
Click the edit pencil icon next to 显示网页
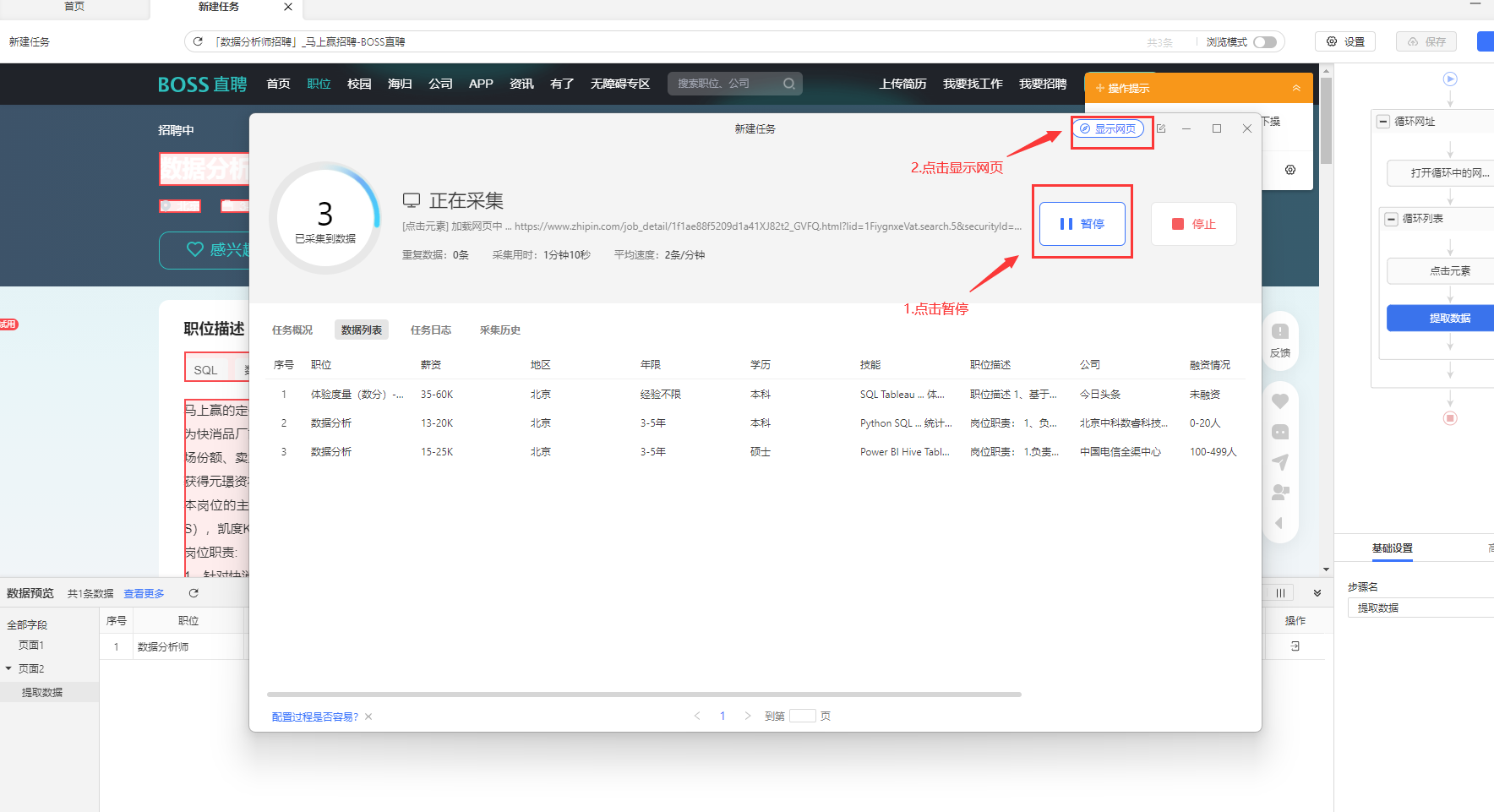coord(1161,128)
